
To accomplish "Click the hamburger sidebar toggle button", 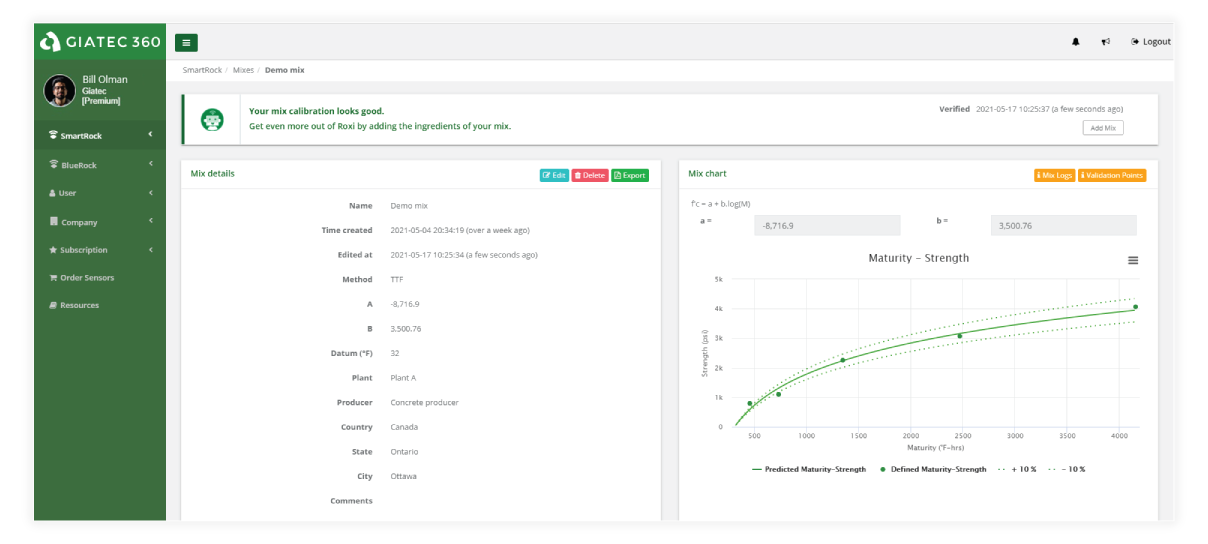I will [186, 42].
